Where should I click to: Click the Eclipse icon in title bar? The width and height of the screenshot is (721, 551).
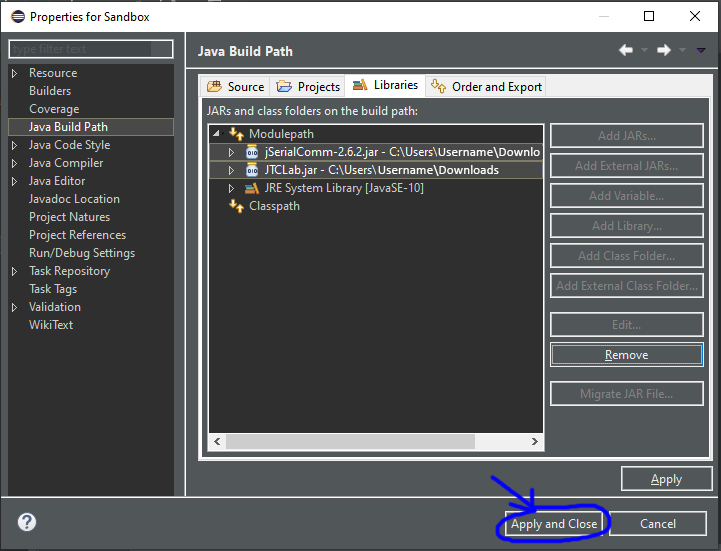(x=18, y=17)
